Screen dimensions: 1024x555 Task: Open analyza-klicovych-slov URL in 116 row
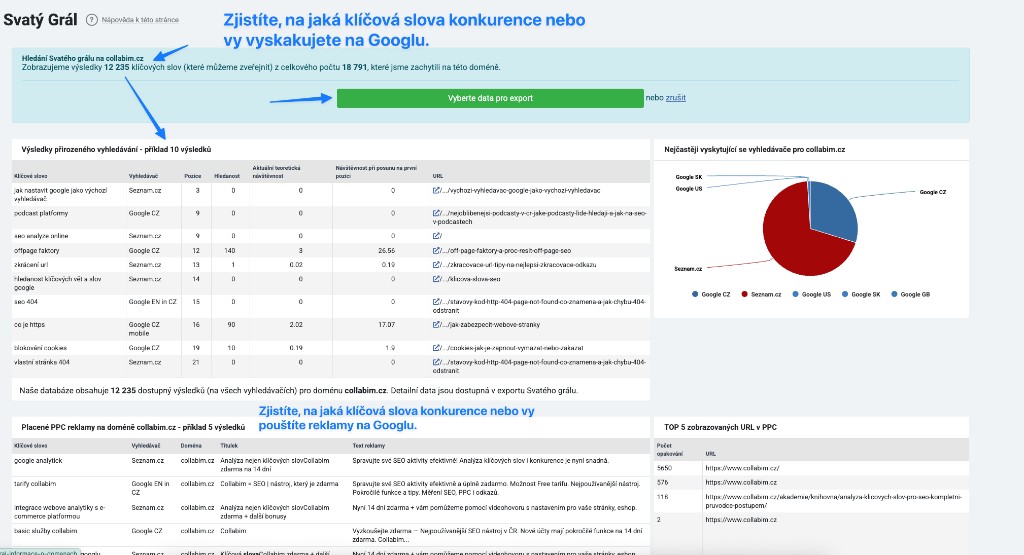tap(833, 501)
